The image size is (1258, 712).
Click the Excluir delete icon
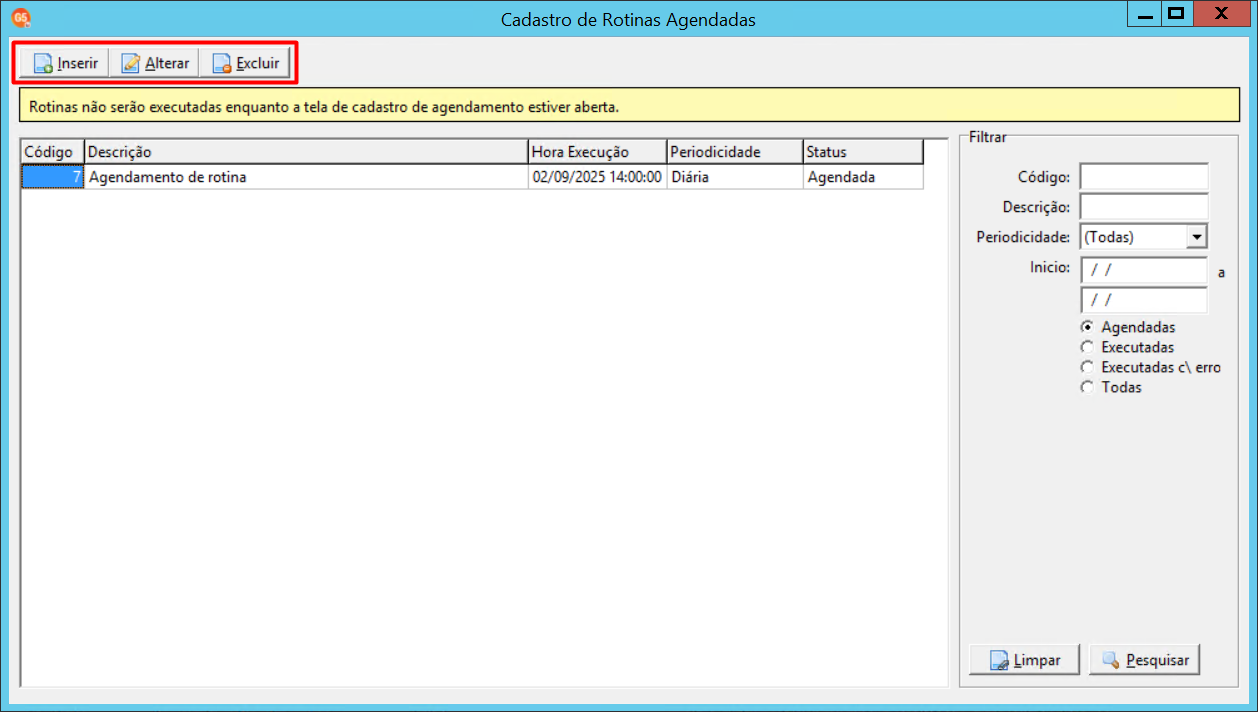click(222, 64)
